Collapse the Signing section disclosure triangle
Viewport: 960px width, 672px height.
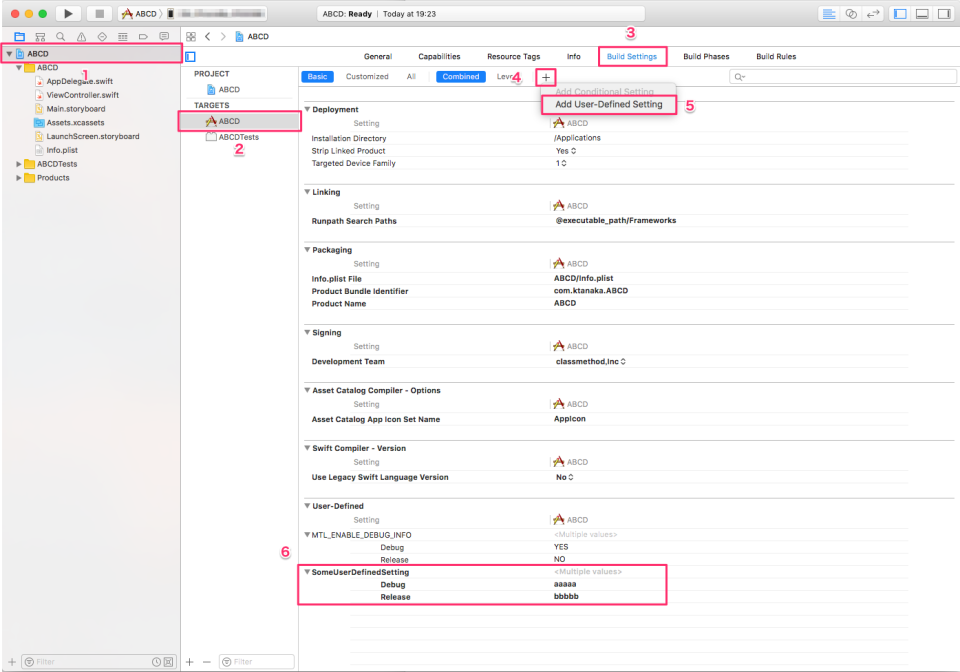[x=309, y=331]
